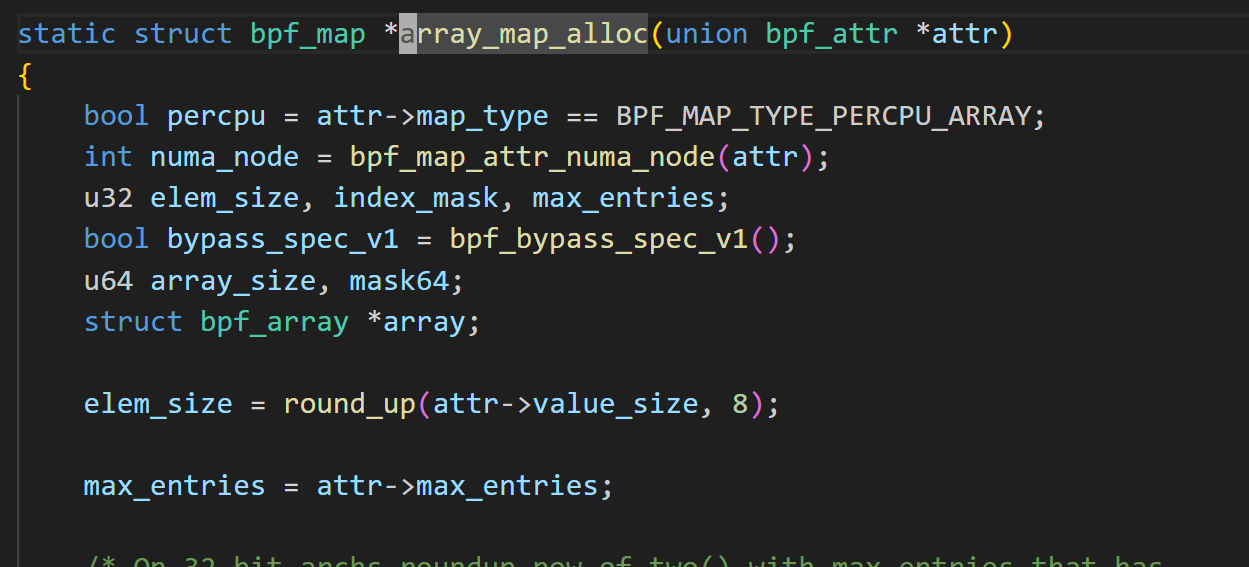Viewport: 1249px width, 567px height.
Task: Click the int keyword before numa_node
Action: click(x=108, y=157)
